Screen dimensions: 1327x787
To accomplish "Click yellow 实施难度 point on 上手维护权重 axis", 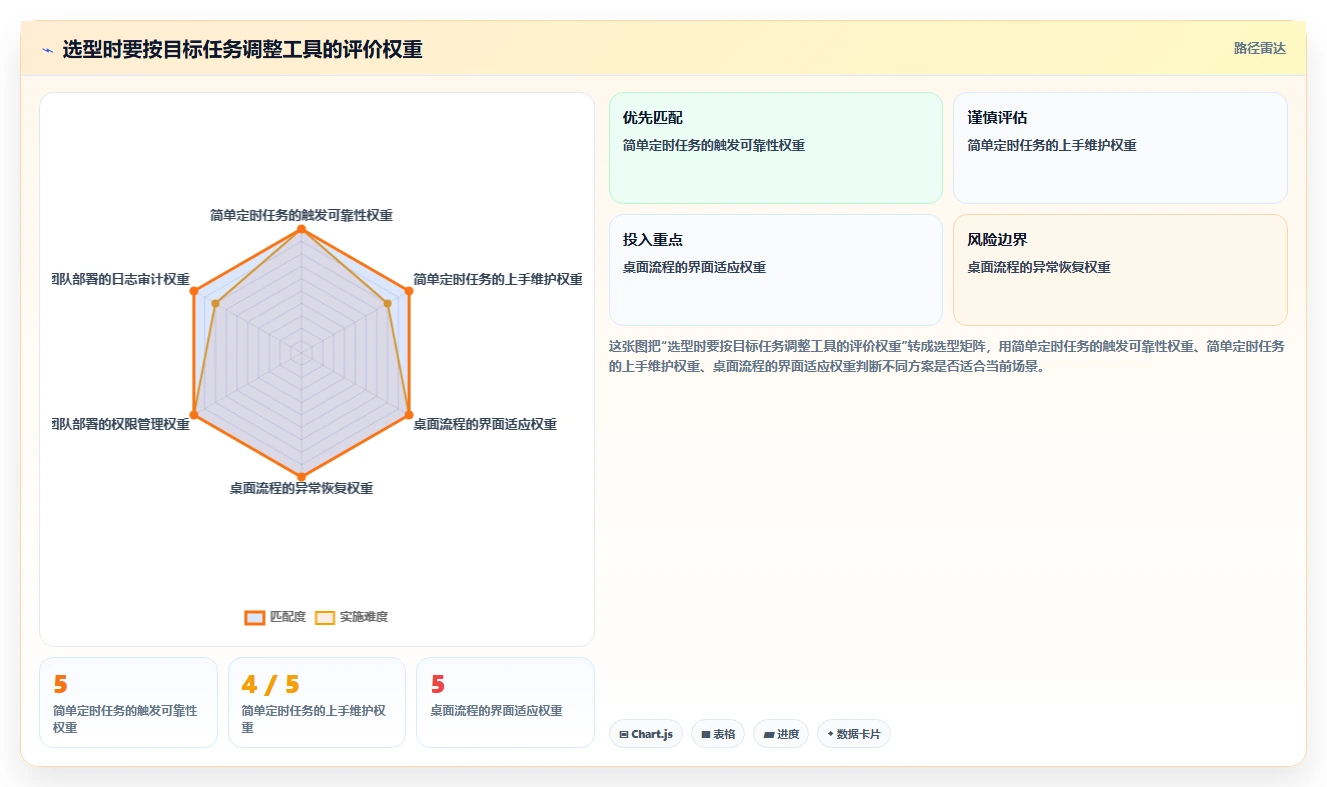I will click(x=387, y=303).
